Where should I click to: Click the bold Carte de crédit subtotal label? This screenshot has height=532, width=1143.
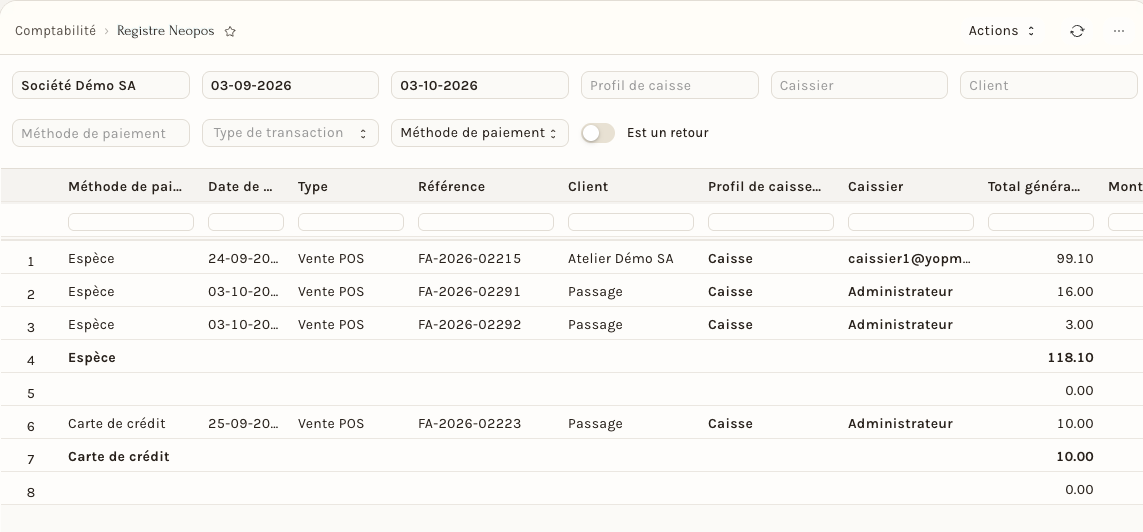(x=119, y=457)
